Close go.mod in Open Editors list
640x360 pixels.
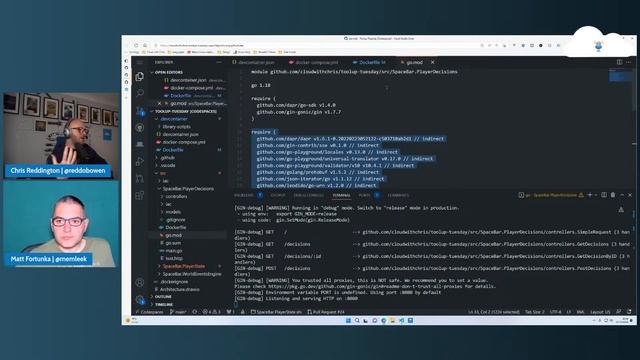coord(159,104)
